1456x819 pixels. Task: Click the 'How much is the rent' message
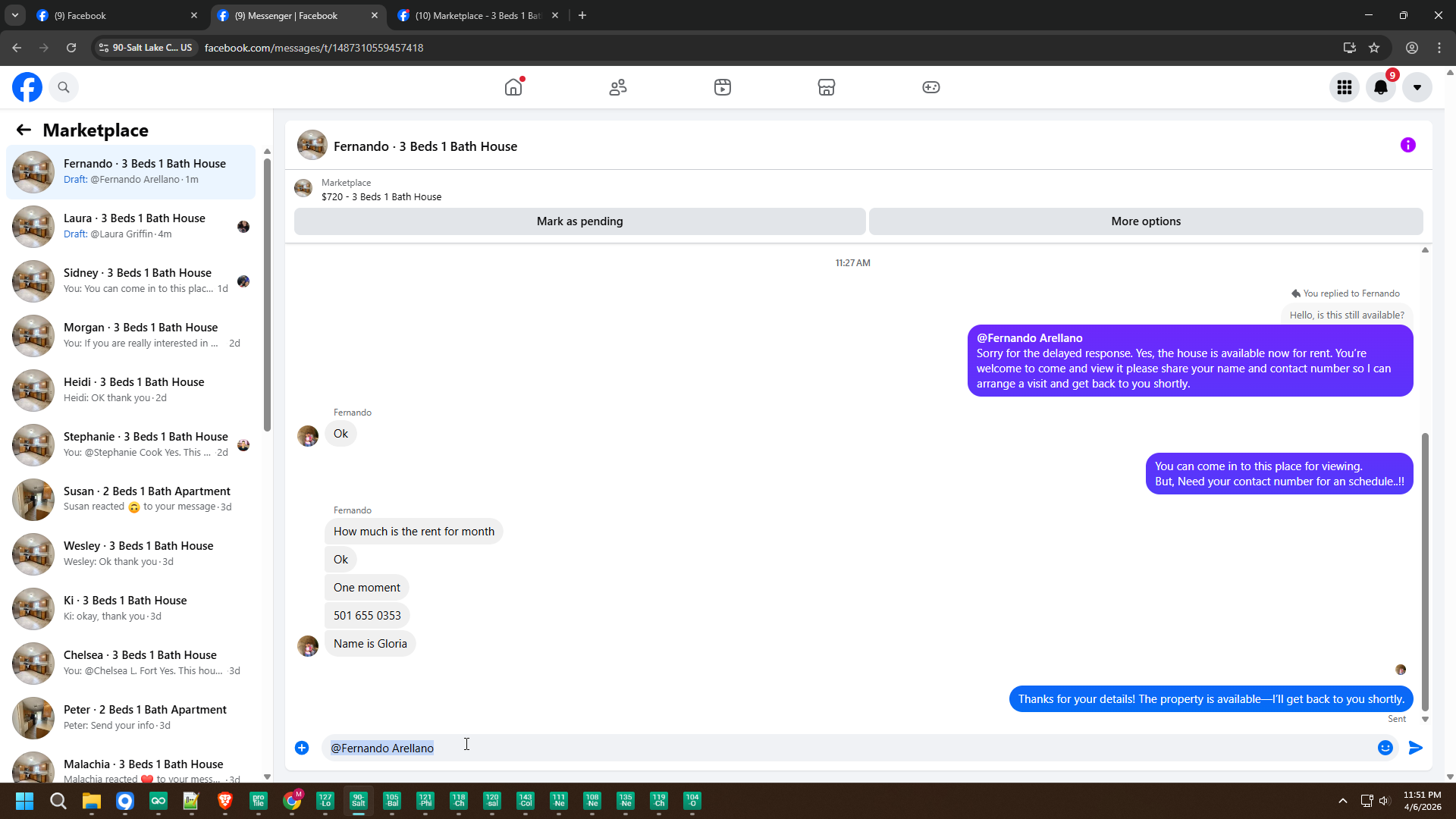(x=414, y=532)
